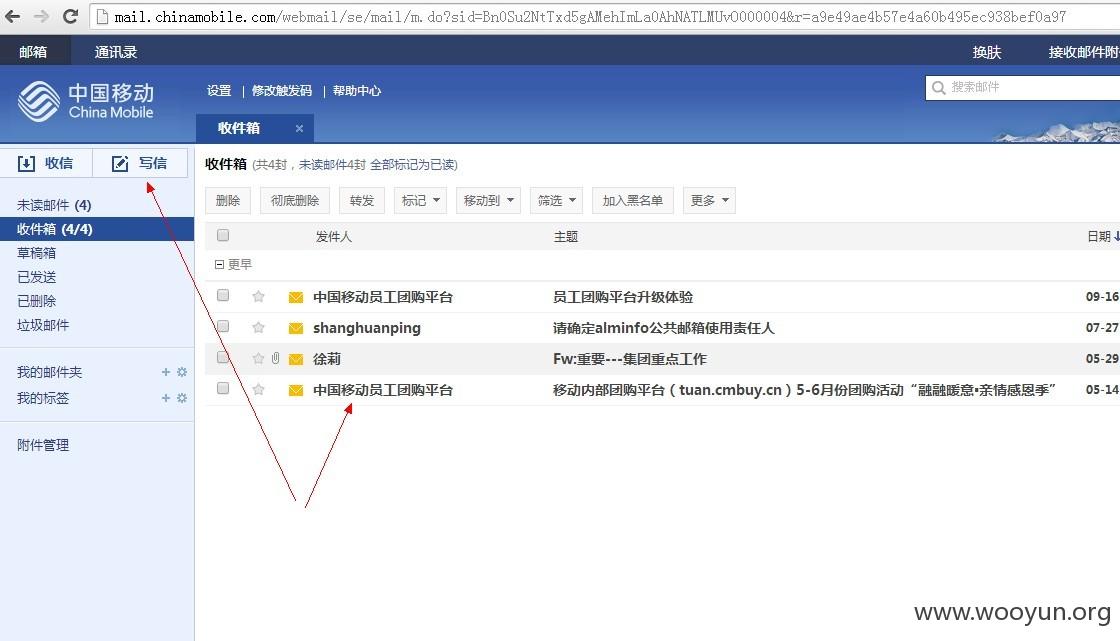
Task: Open 已发送 folder
Action: tap(36, 277)
